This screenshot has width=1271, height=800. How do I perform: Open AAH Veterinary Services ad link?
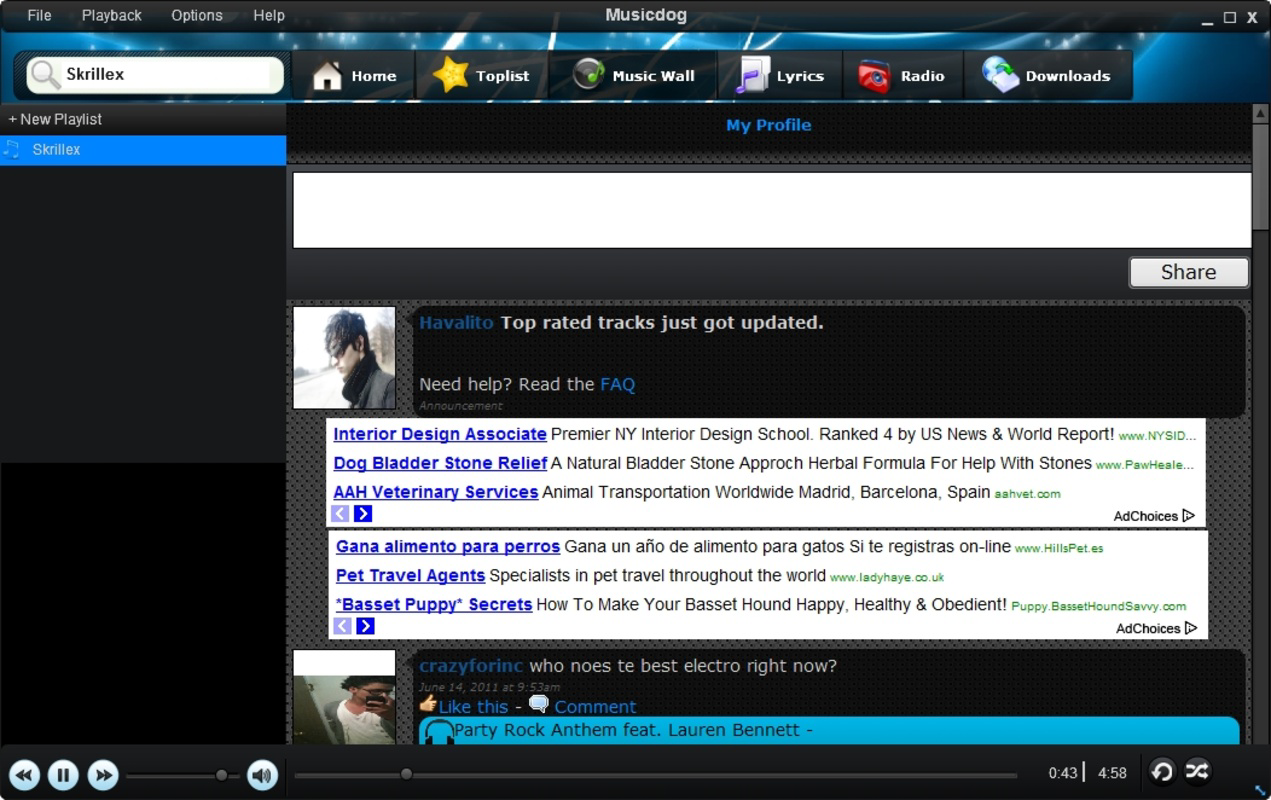point(436,492)
